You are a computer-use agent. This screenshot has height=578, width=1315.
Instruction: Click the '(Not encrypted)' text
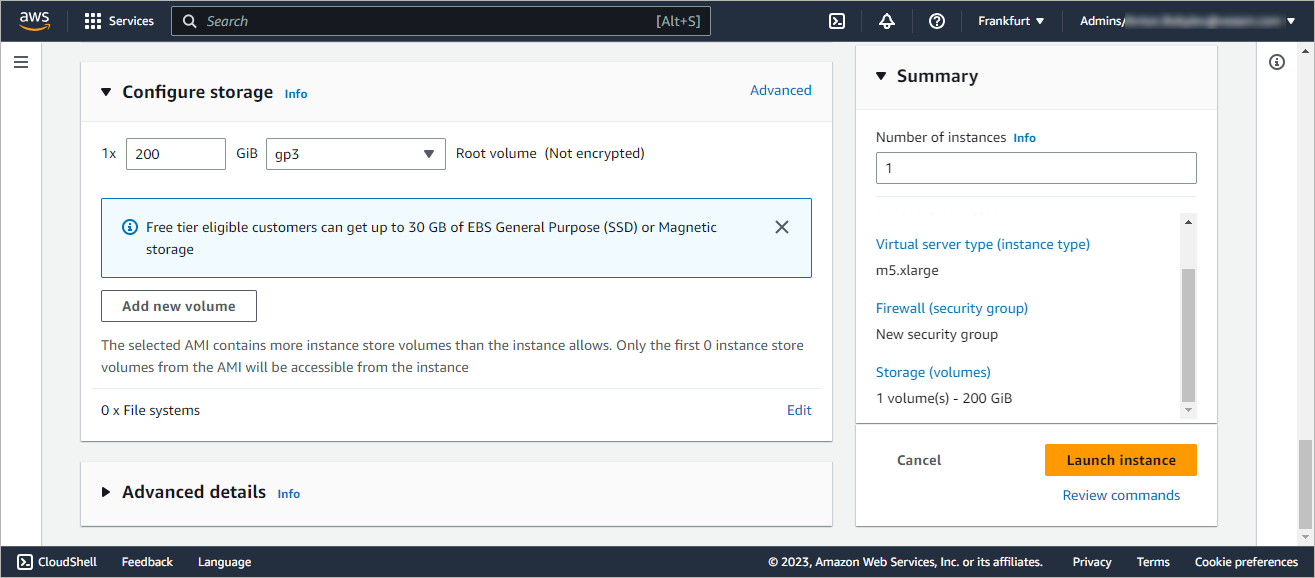click(595, 153)
